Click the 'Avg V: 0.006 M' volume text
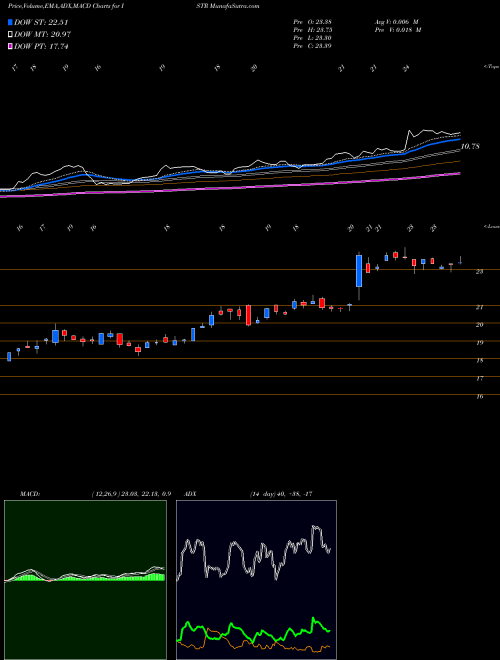The height and width of the screenshot is (660, 500). [x=396, y=21]
